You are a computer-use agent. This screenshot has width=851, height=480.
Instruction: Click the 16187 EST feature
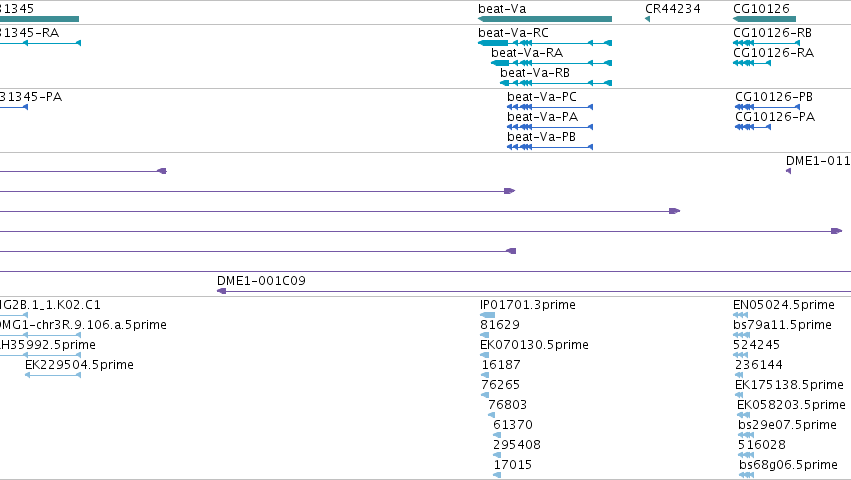(x=485, y=375)
